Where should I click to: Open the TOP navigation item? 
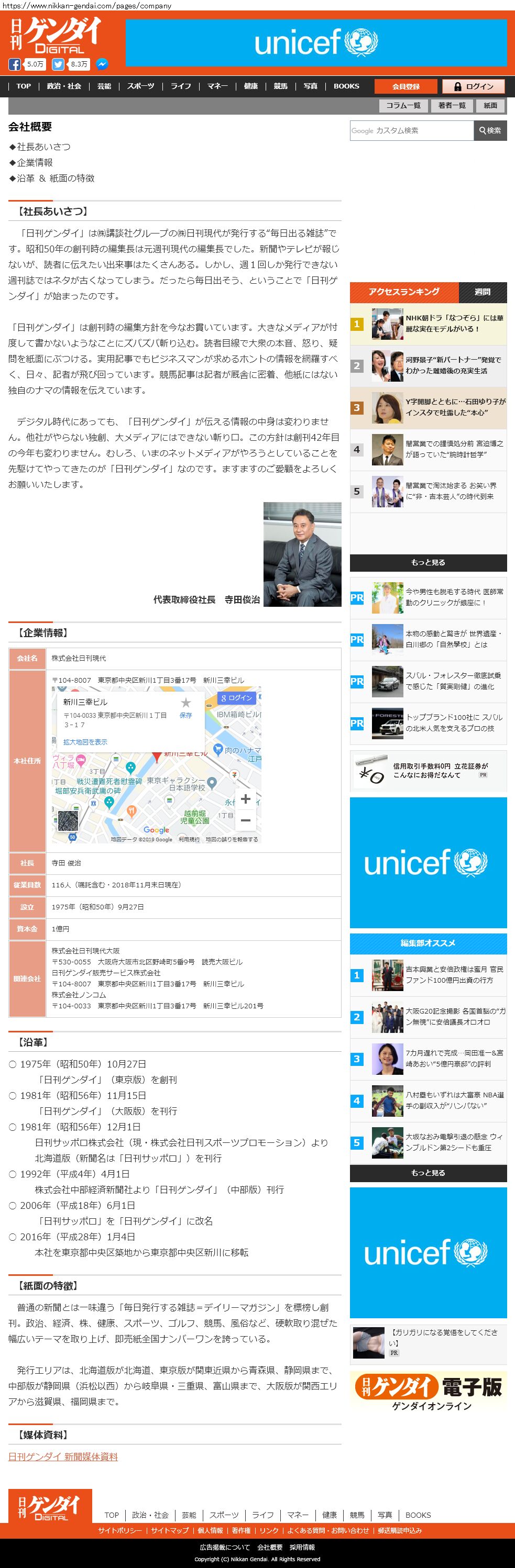click(x=24, y=86)
